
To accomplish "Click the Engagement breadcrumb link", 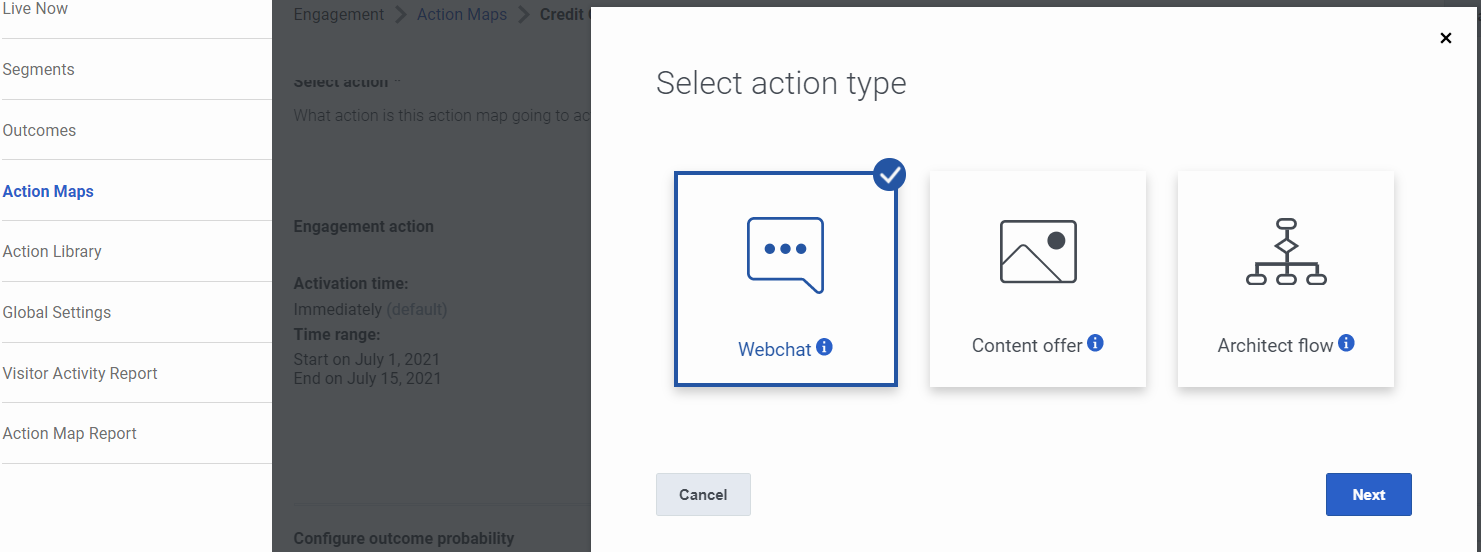I will pyautogui.click(x=339, y=15).
